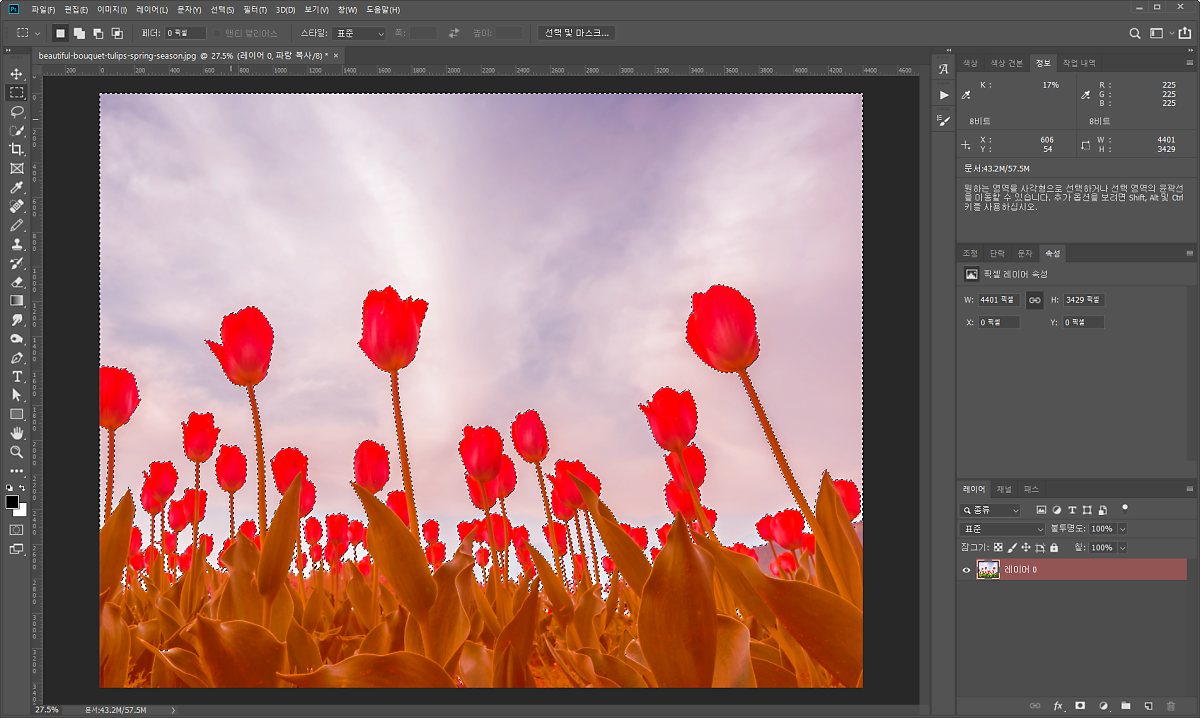Select the Move tool
The image size is (1200, 718).
[x=17, y=74]
